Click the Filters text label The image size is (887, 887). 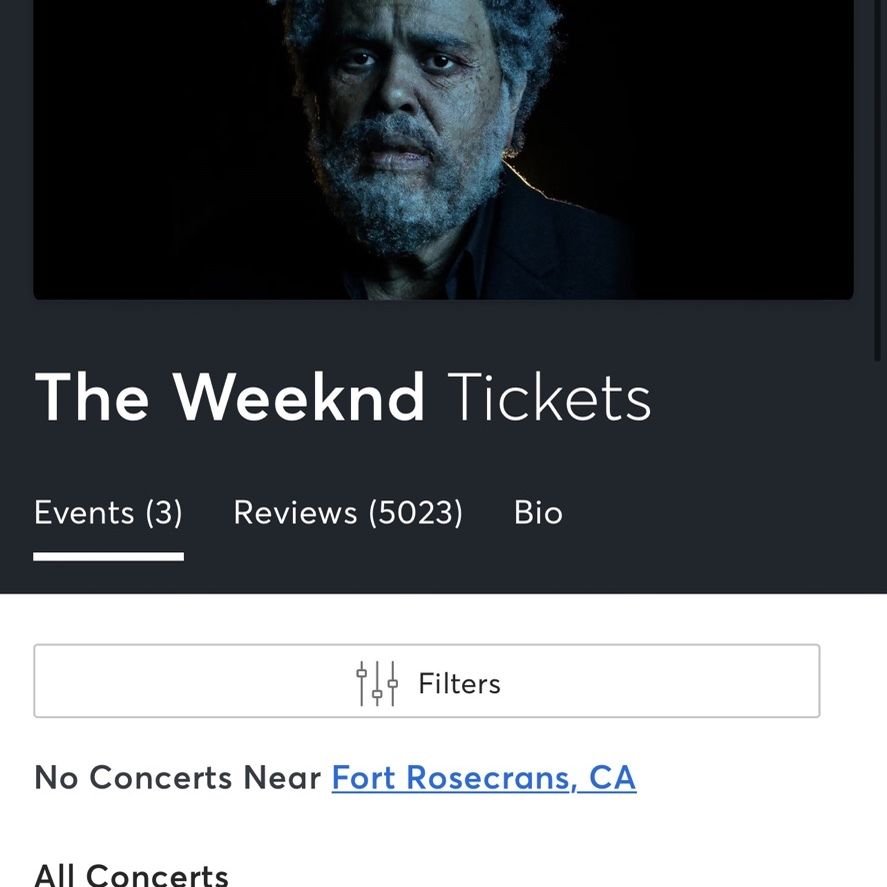pos(459,683)
